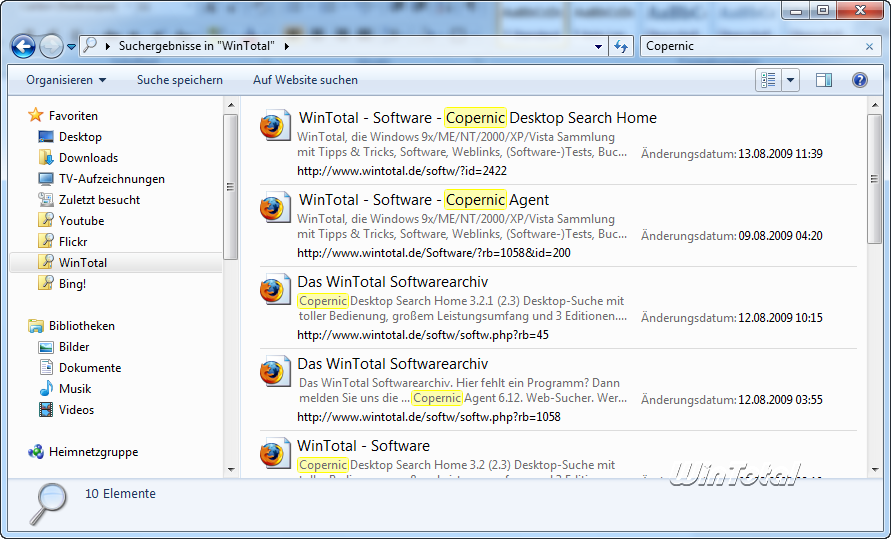Image resolution: width=891 pixels, height=539 pixels.
Task: Expand the view options dropdown arrow
Action: pos(791,80)
